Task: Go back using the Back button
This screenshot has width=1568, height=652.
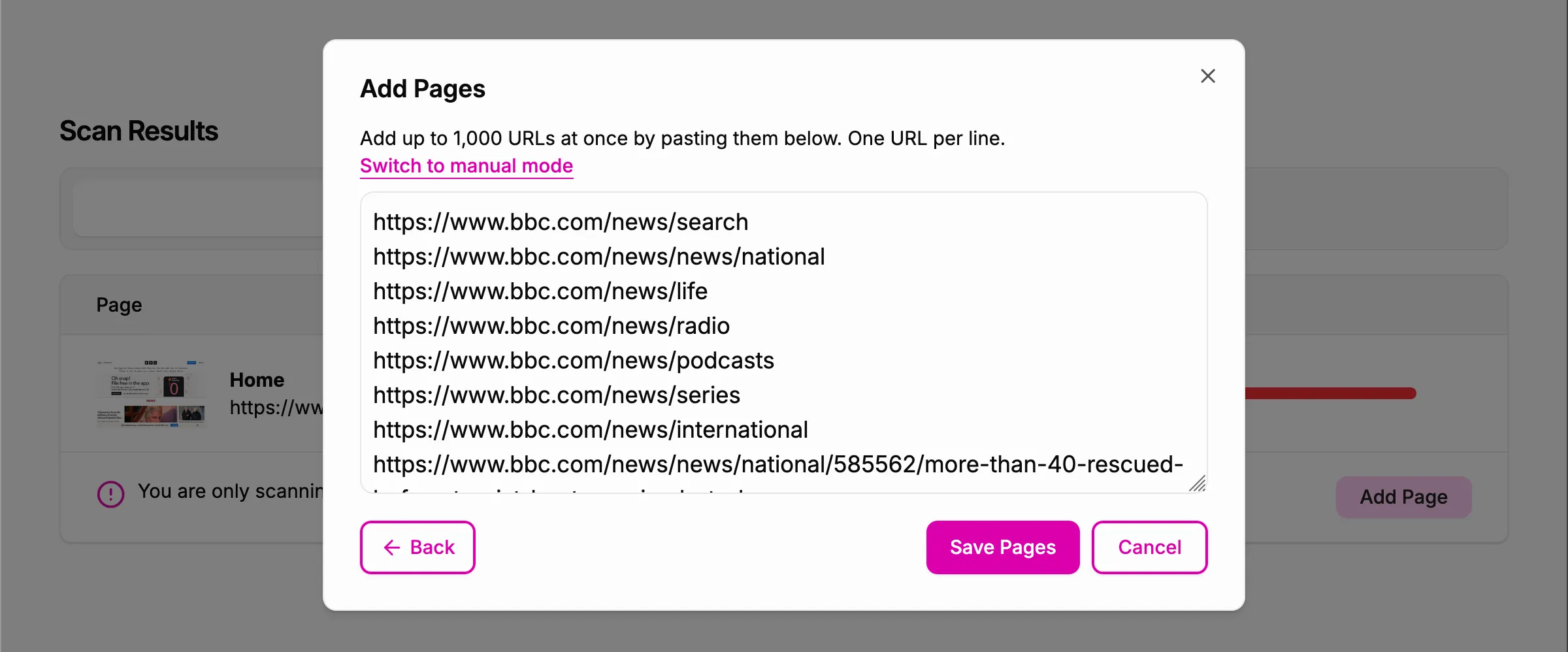Action: tap(417, 547)
